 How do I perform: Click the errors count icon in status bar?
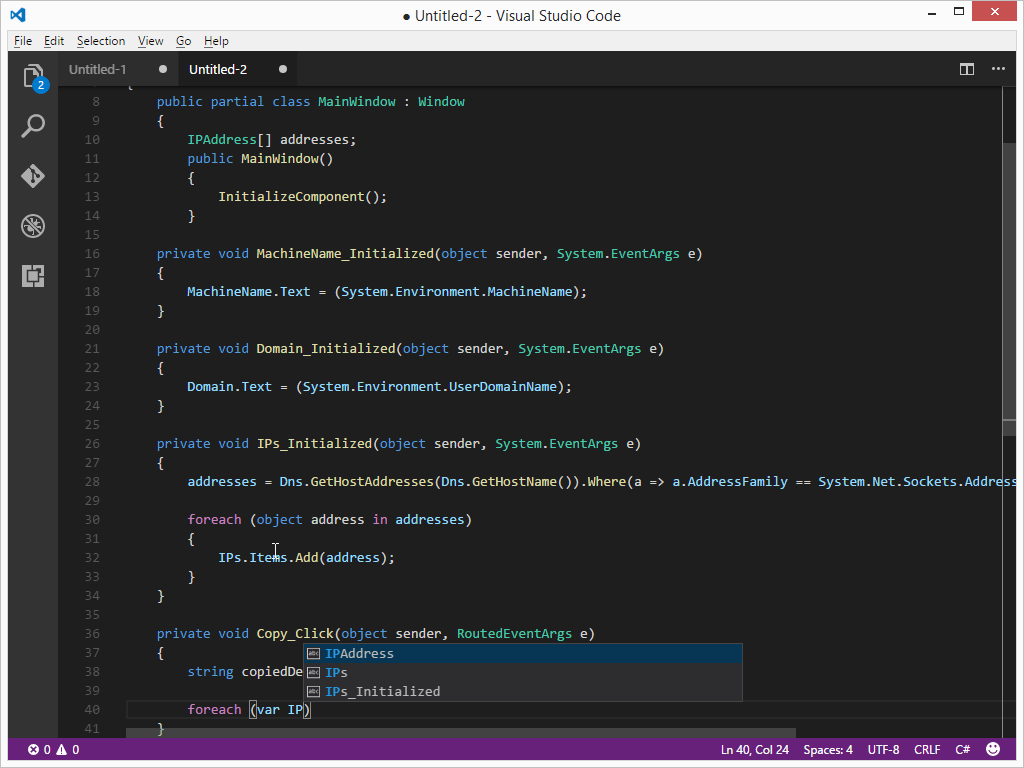coord(33,750)
